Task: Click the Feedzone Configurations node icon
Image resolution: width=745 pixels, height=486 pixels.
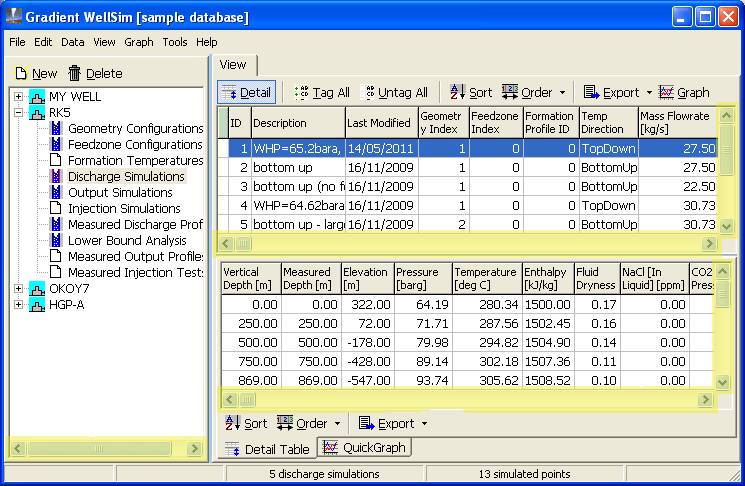Action: tap(56, 144)
